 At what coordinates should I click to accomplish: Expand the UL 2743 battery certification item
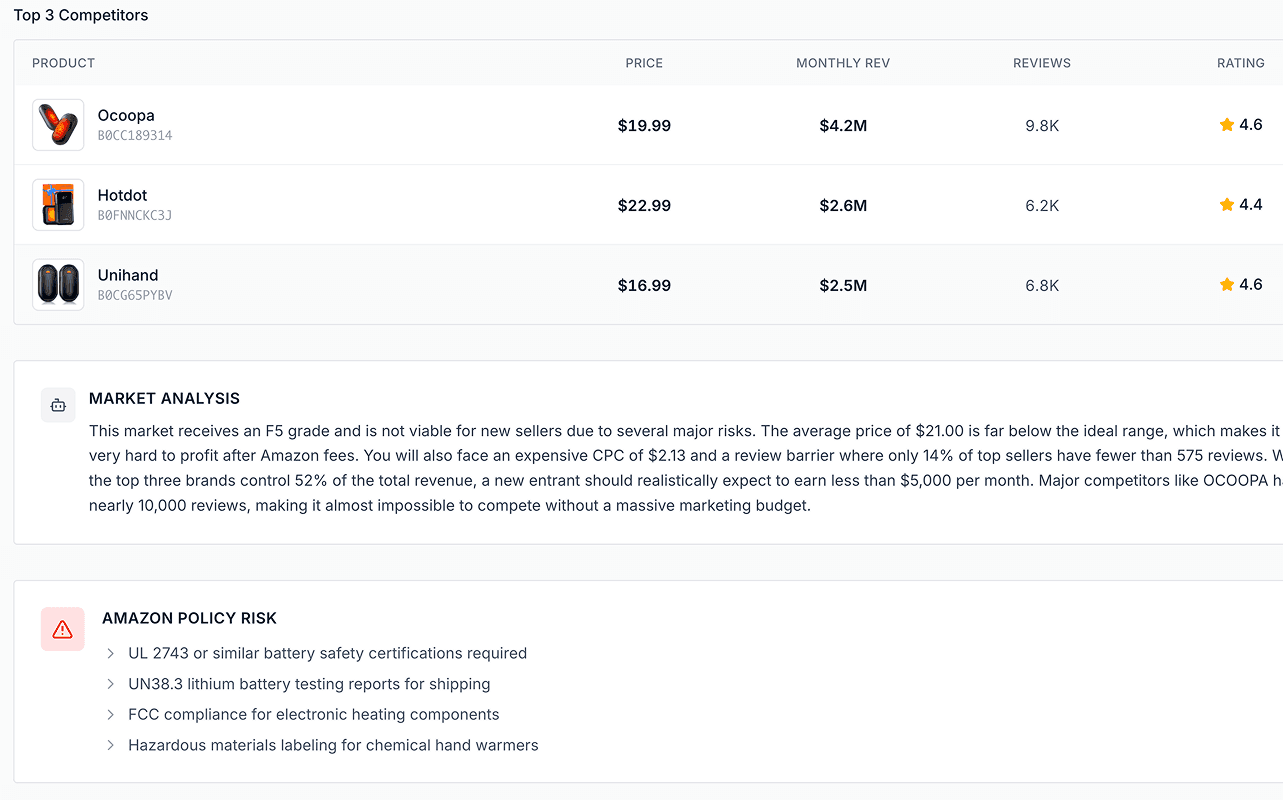[111, 653]
